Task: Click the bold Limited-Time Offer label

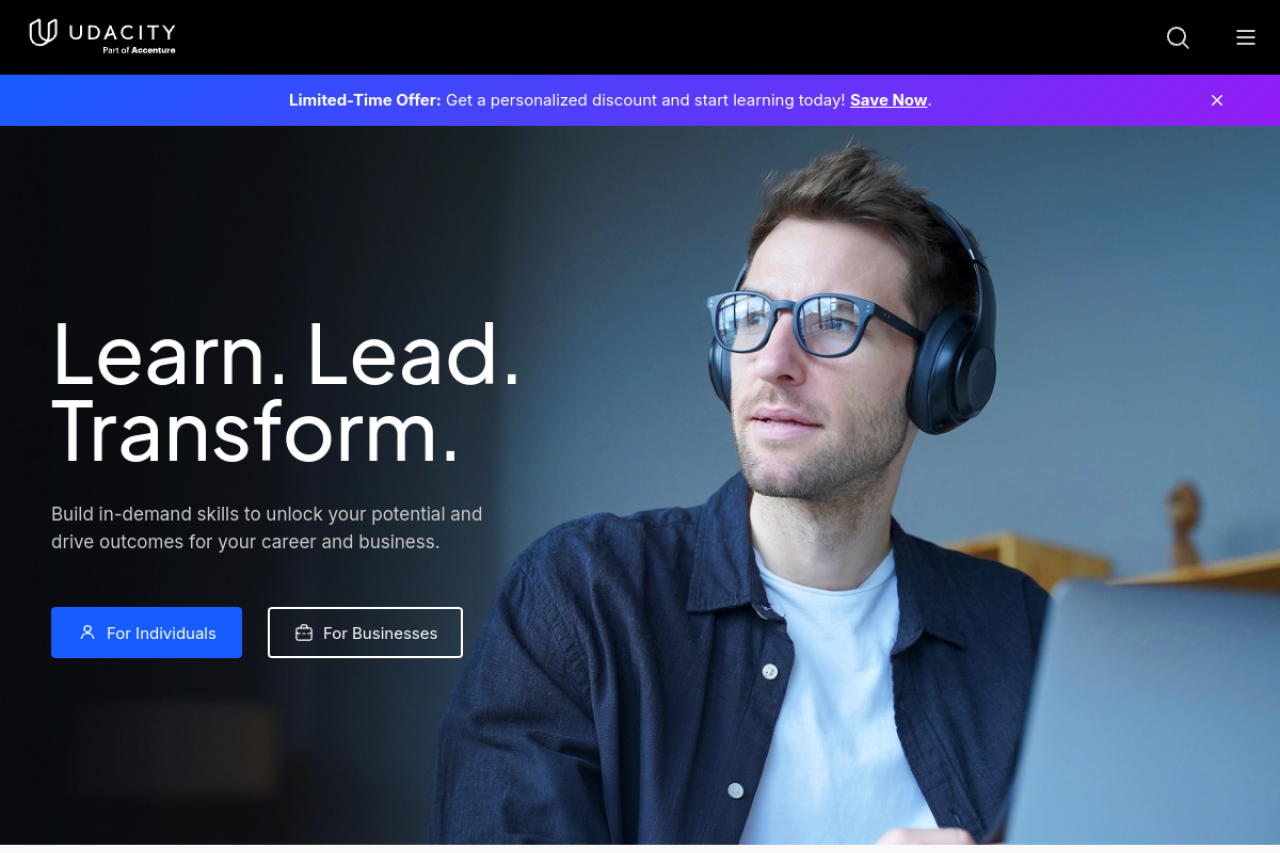Action: click(365, 100)
